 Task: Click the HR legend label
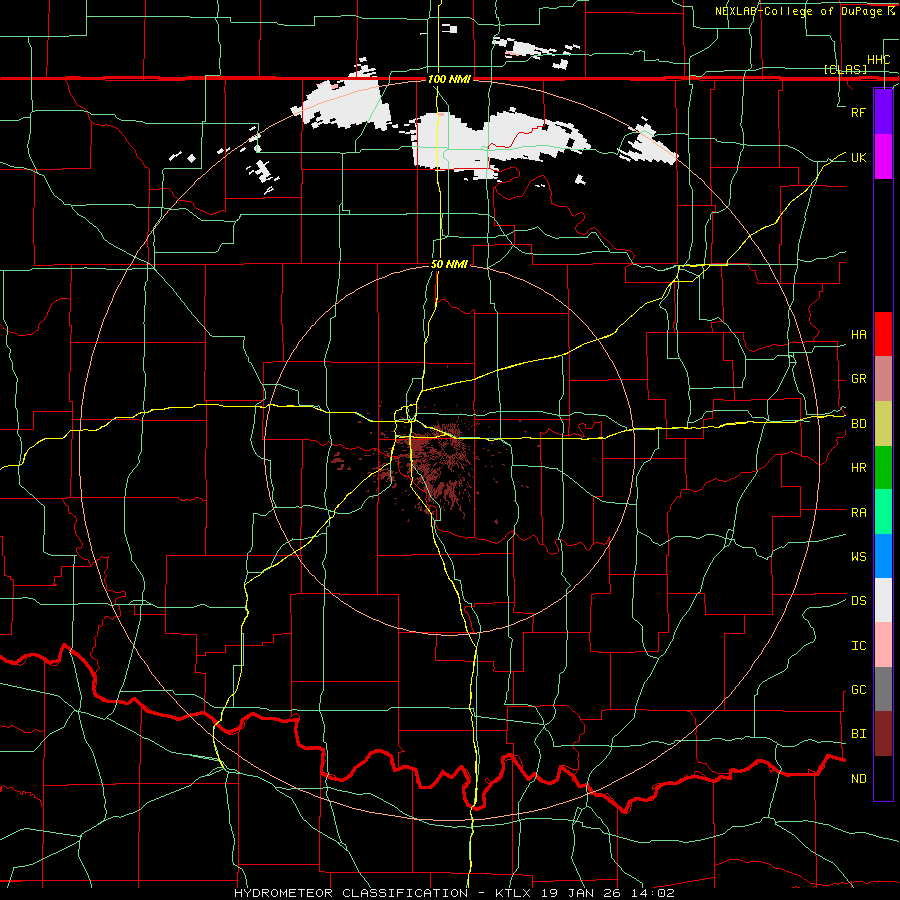(858, 468)
